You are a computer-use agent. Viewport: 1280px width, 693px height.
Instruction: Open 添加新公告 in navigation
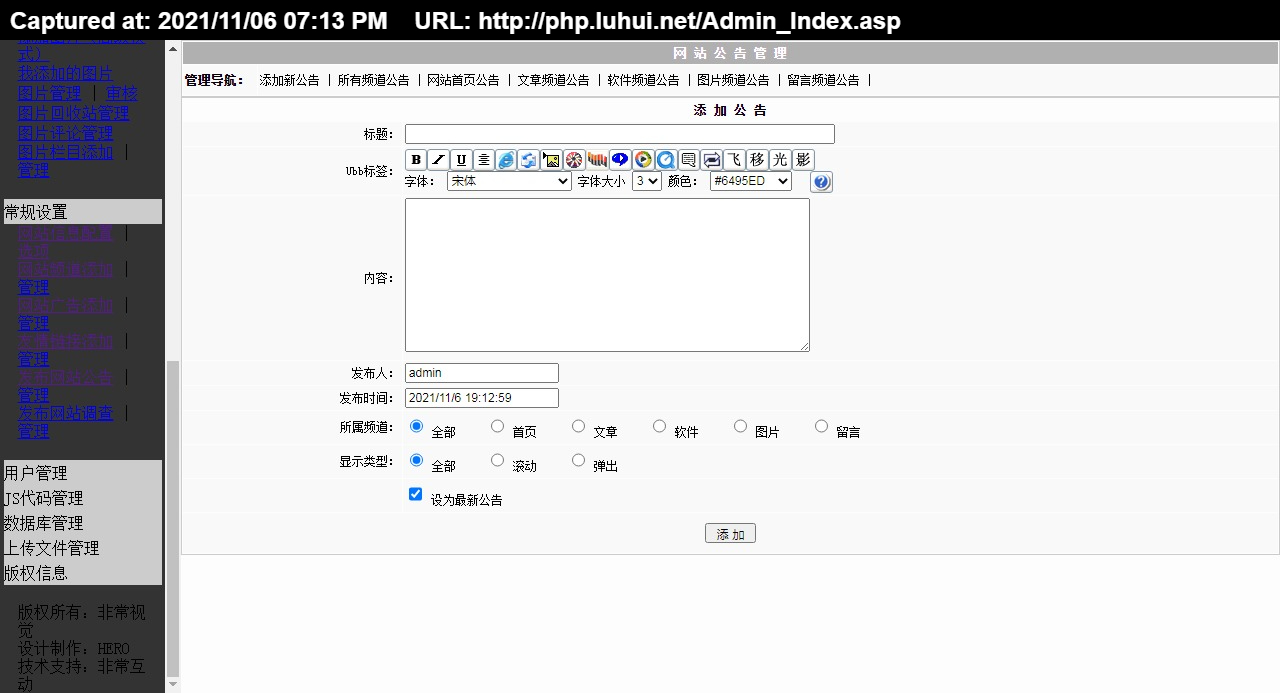click(x=289, y=80)
